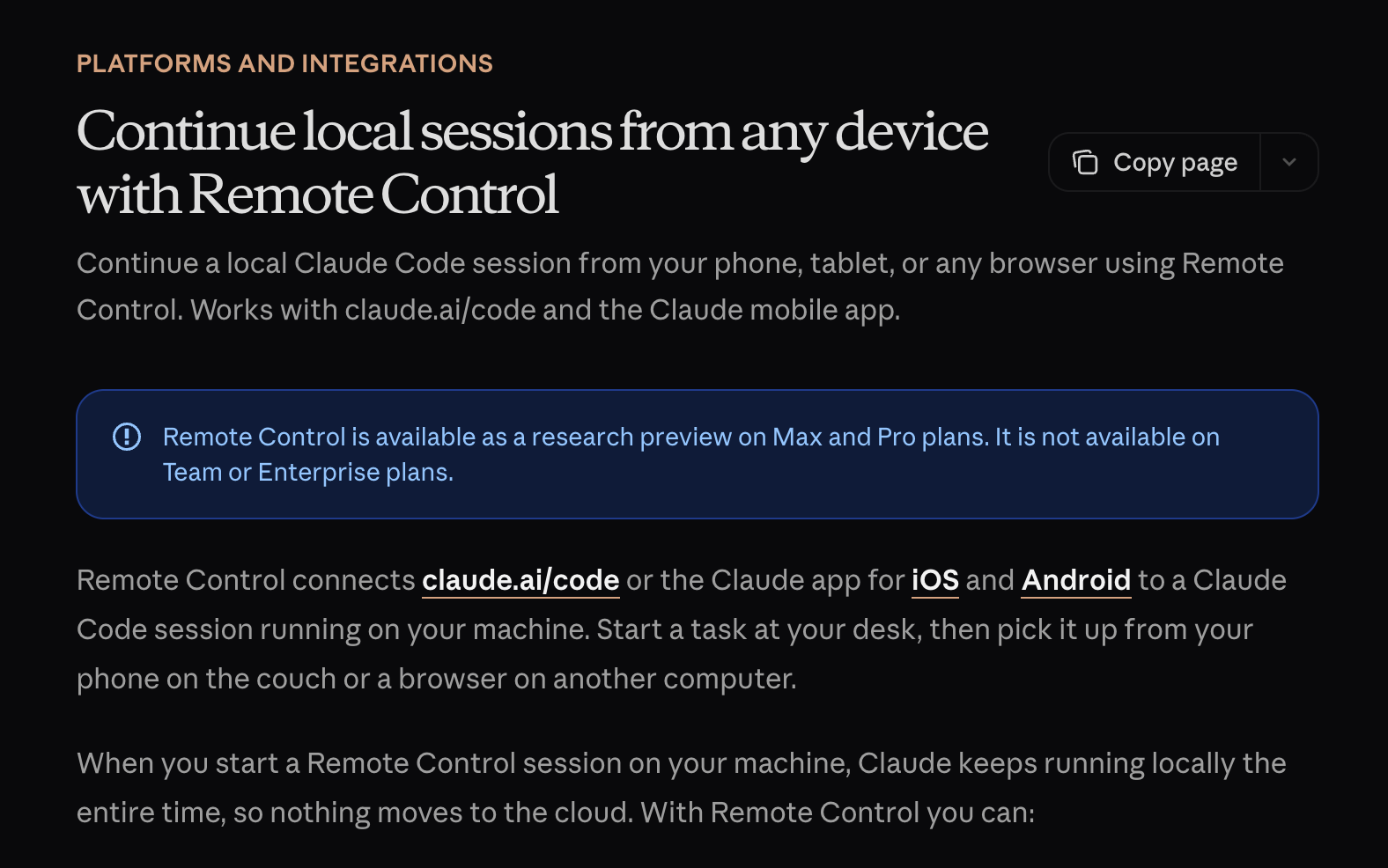Click the info icon preceding the Remote Control notice

click(125, 436)
